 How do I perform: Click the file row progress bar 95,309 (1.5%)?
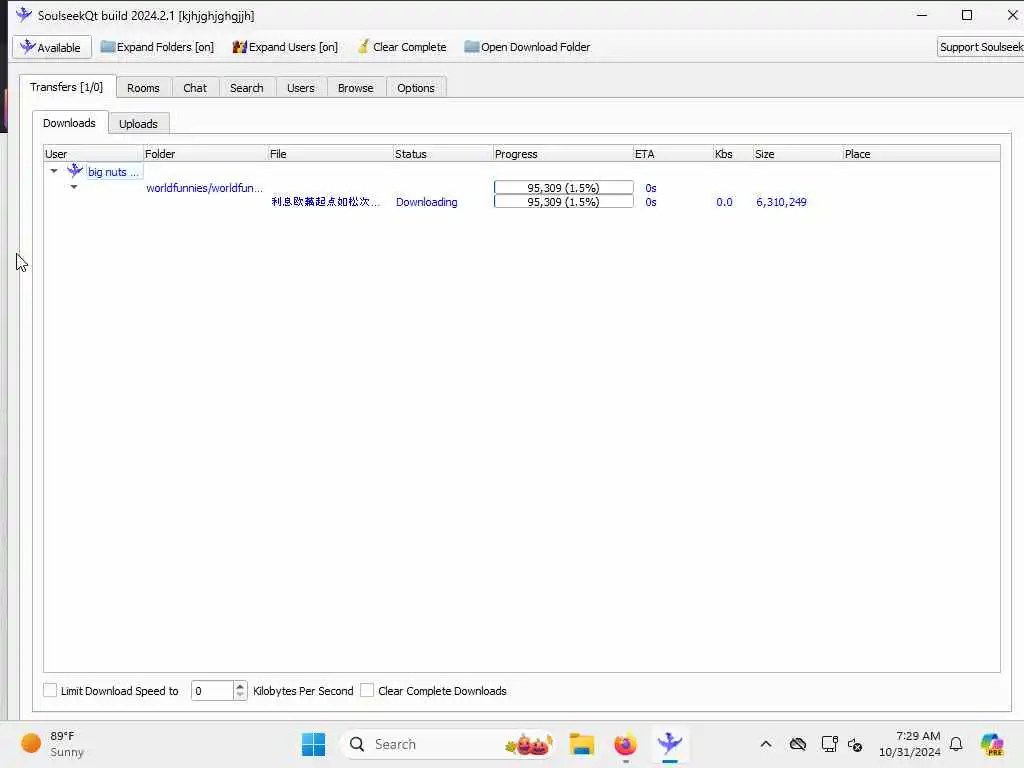[564, 202]
